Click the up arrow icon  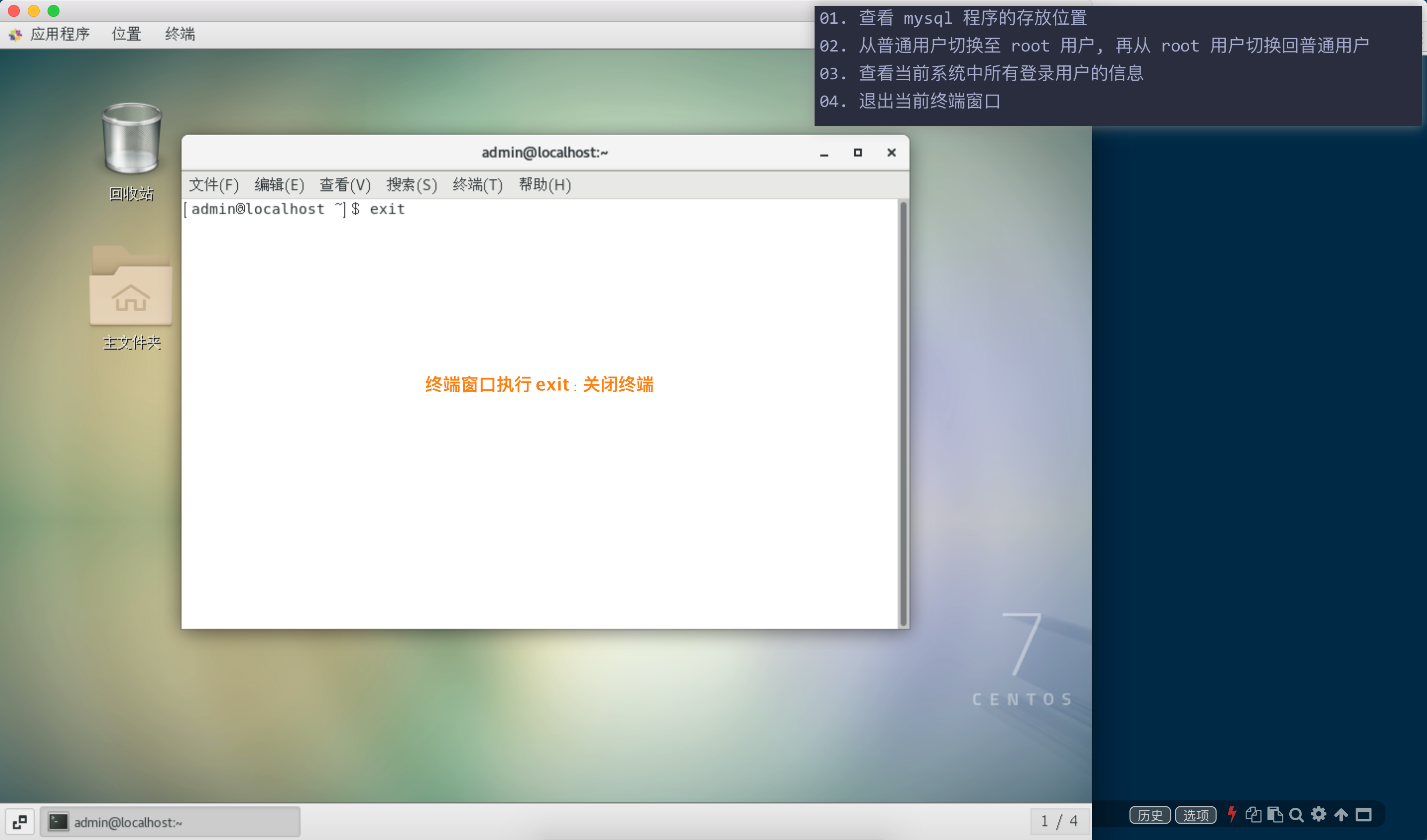click(1341, 815)
